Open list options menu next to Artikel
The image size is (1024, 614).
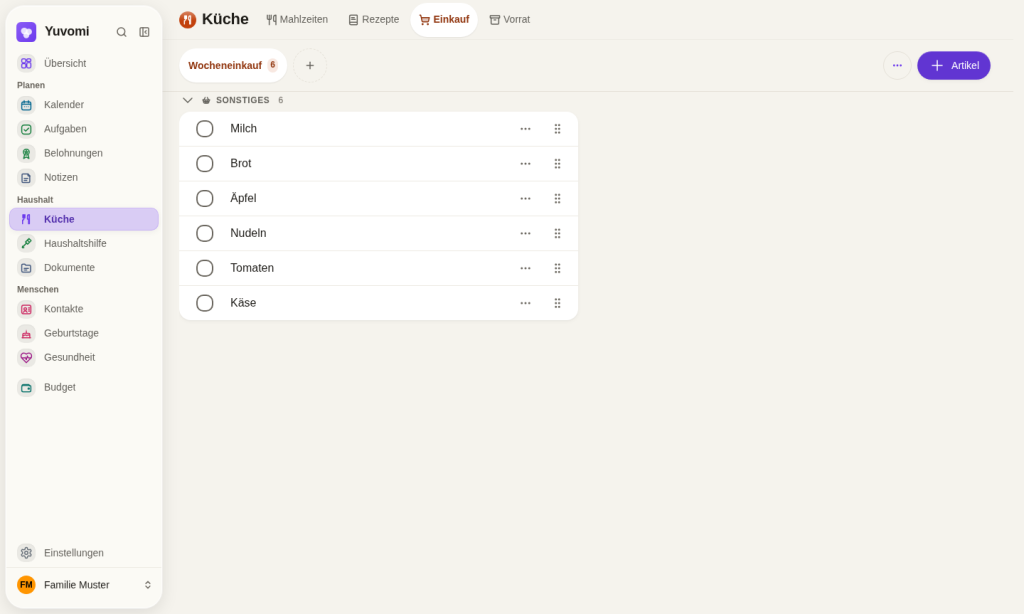(897, 65)
